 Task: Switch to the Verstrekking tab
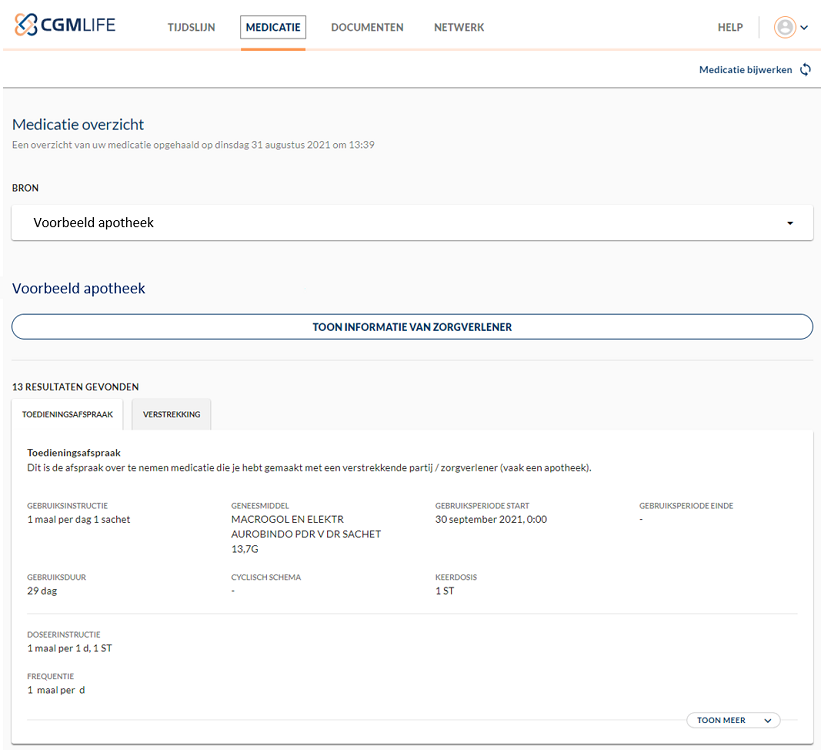point(171,414)
